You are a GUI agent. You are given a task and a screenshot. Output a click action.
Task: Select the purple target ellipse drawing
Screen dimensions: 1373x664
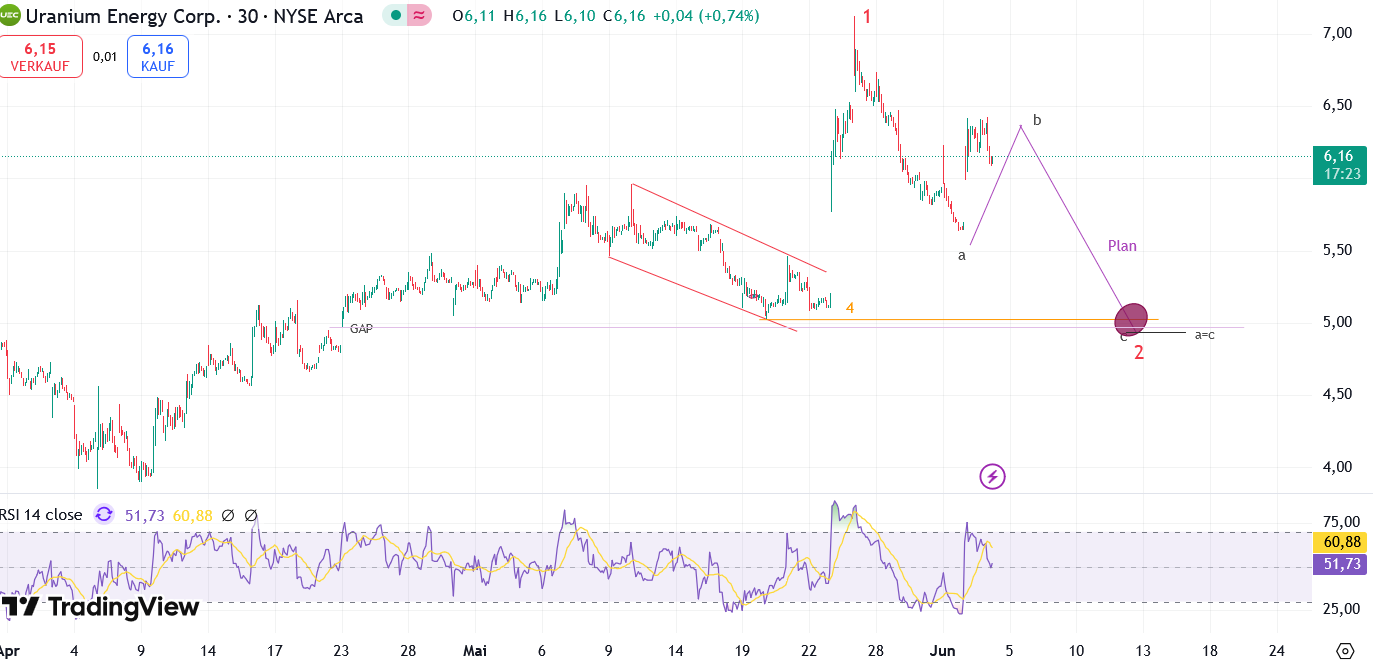[1131, 319]
